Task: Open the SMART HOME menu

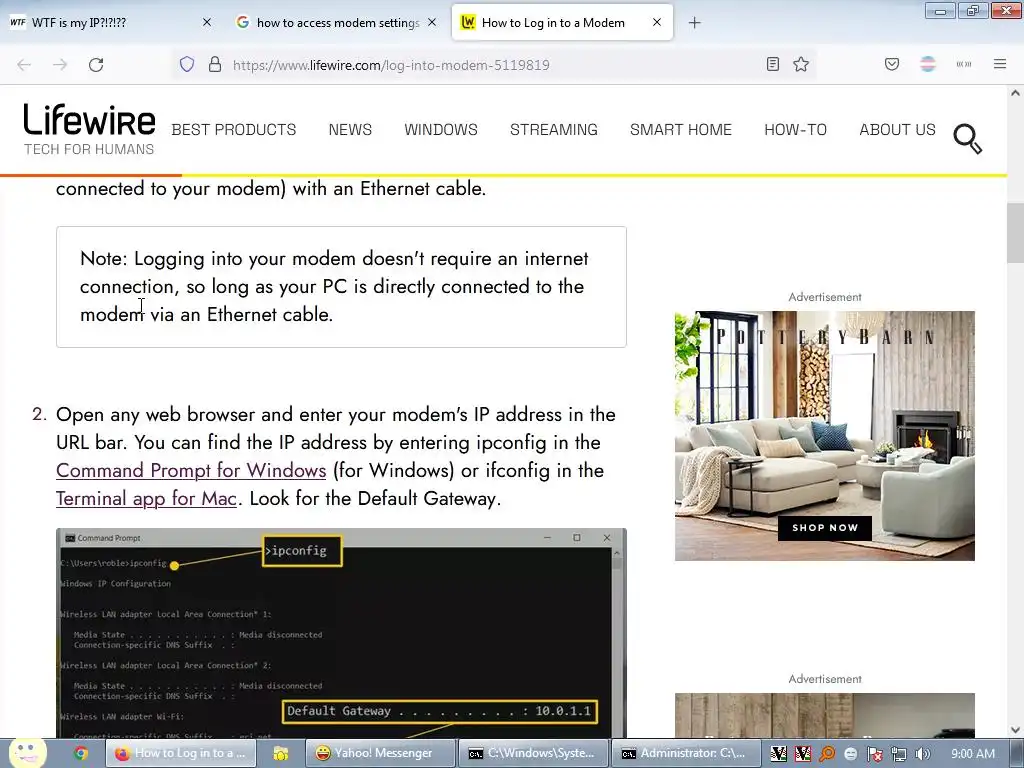Action: click(680, 130)
